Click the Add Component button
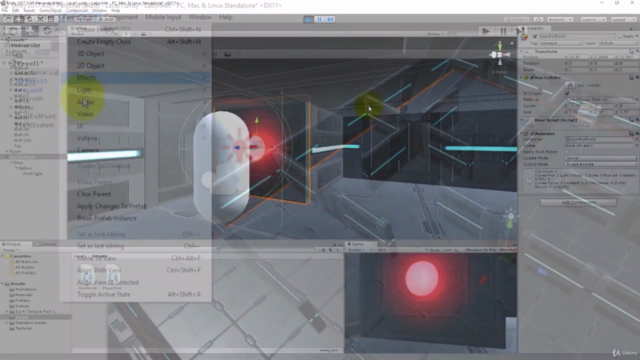This screenshot has width=640, height=360. (578, 202)
